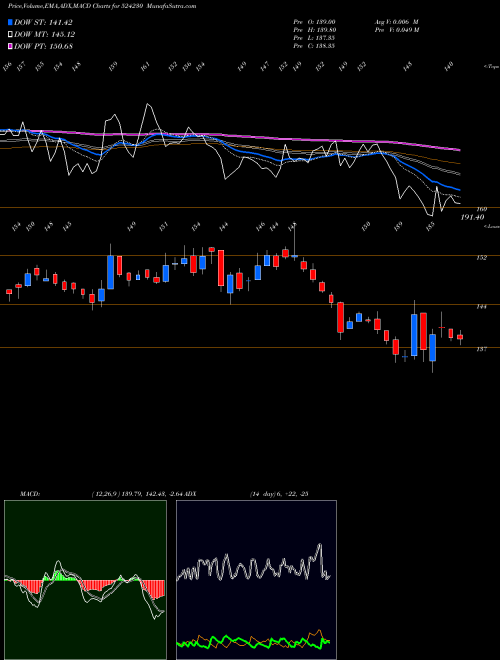Open the dark blue ADX indicator panel
Viewport: 500px width, 660px height.
pyautogui.click(x=256, y=580)
